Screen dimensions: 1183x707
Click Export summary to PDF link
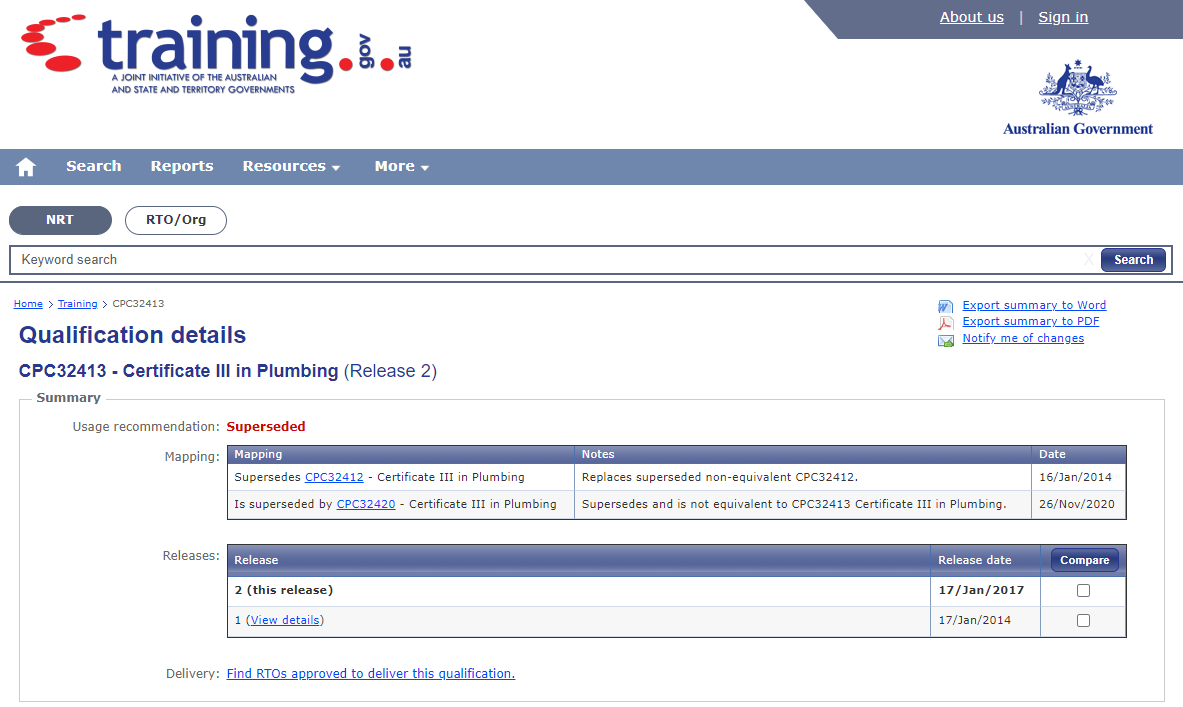(1031, 321)
